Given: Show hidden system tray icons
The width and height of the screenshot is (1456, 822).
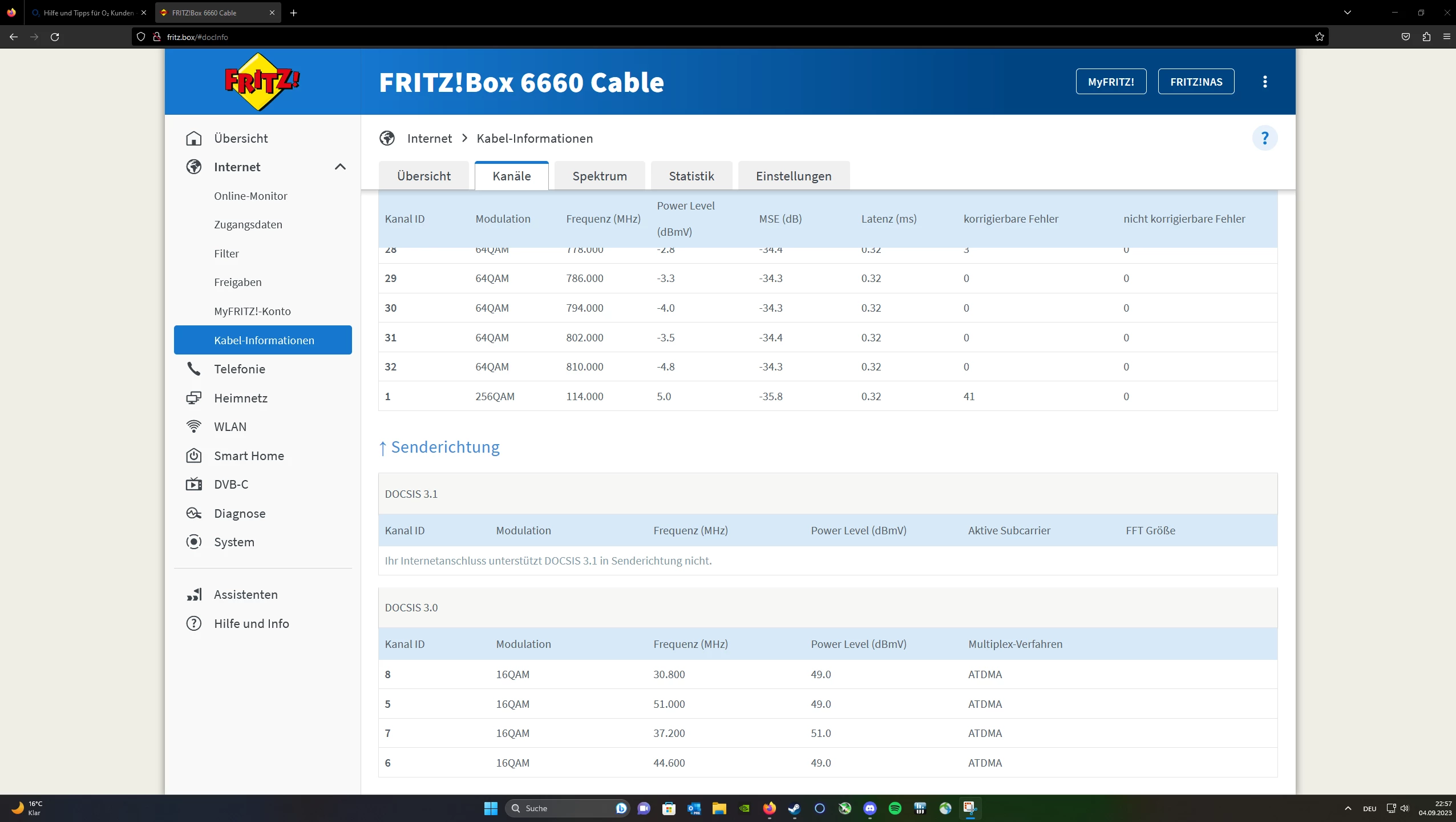Looking at the screenshot, I should 1348,808.
